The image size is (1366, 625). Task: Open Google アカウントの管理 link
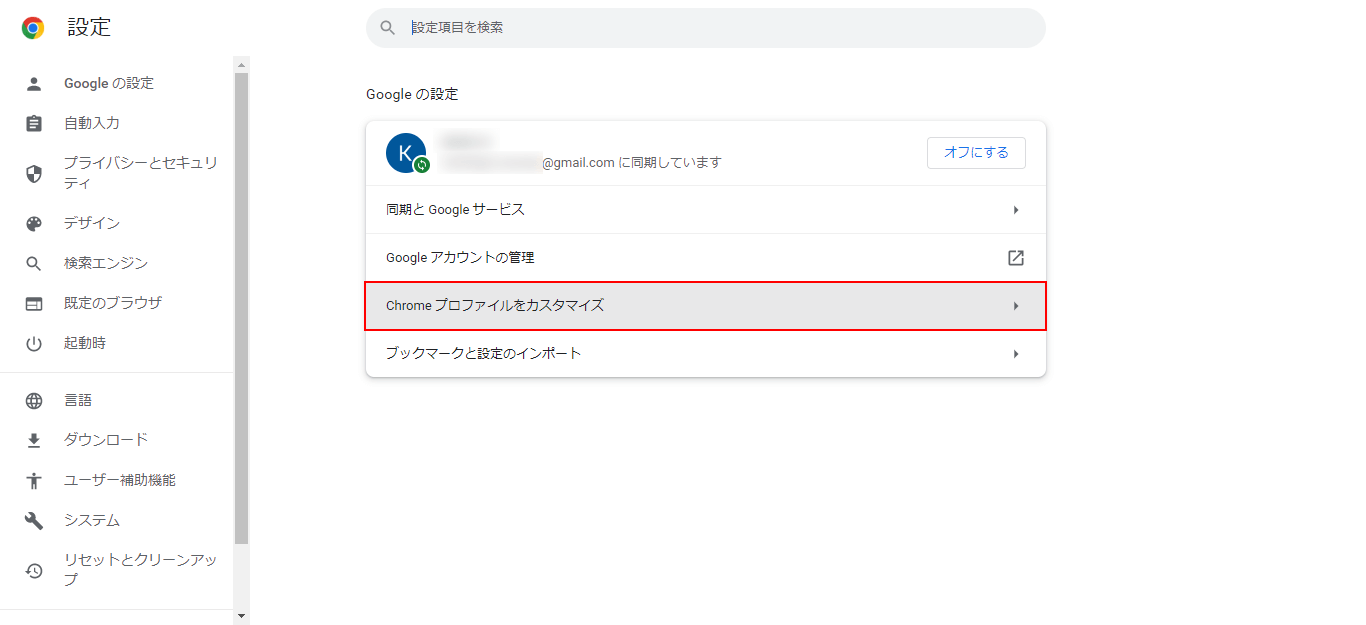[x=706, y=258]
